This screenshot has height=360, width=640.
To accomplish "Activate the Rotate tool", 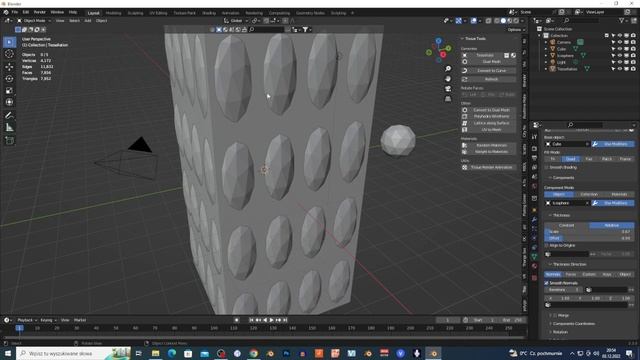I will tap(9, 78).
